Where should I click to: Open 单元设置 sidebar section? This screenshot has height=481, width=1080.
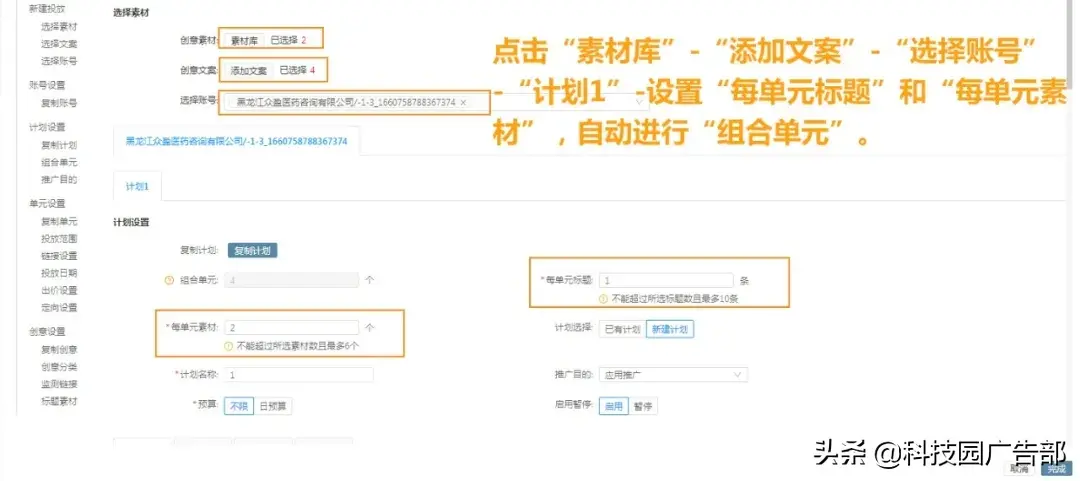(48, 204)
